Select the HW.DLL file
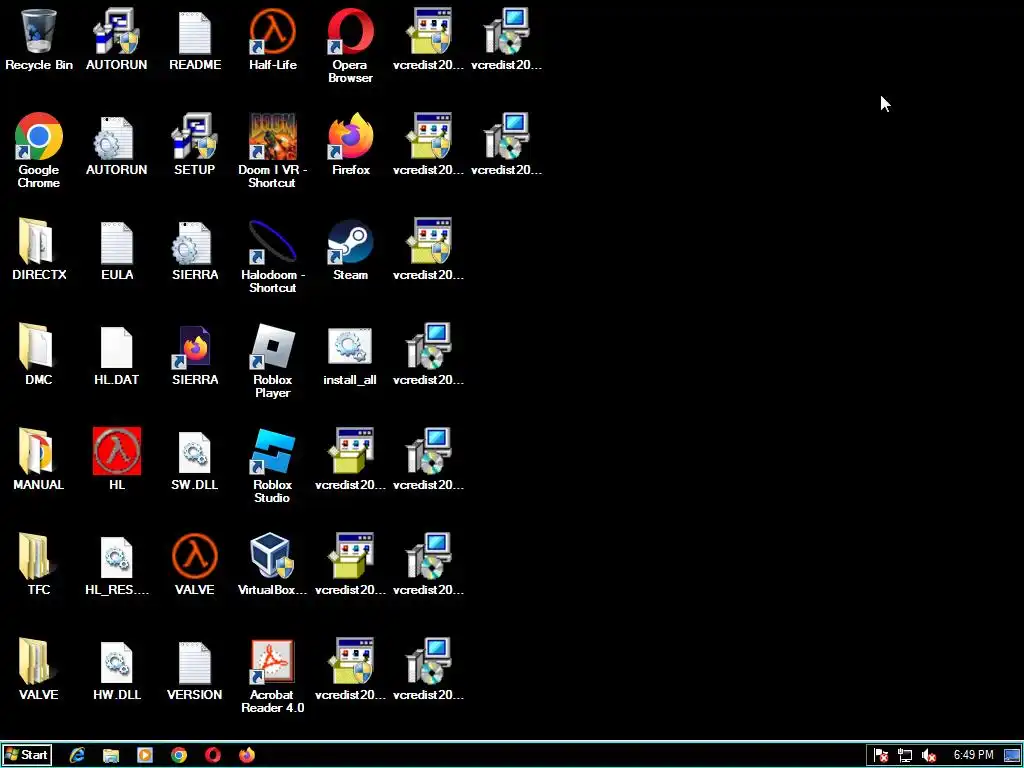Viewport: 1024px width, 768px height. point(116,669)
